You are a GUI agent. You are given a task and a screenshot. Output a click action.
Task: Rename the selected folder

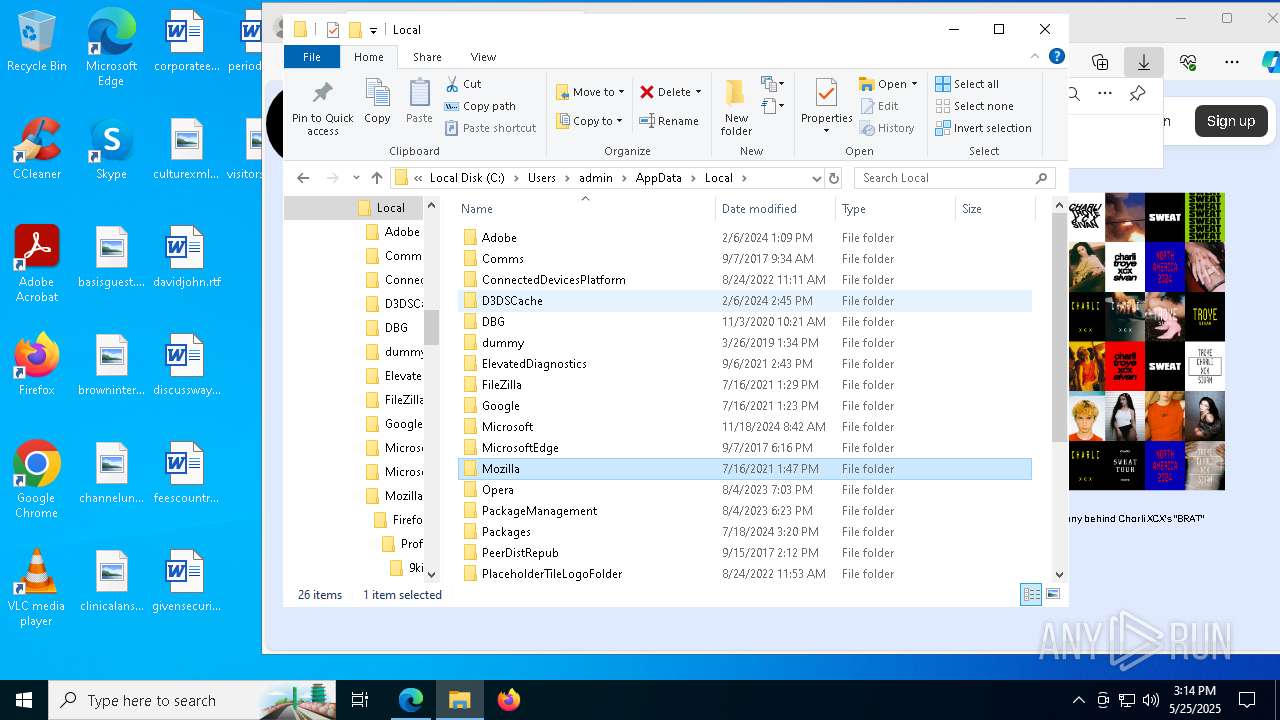point(669,121)
